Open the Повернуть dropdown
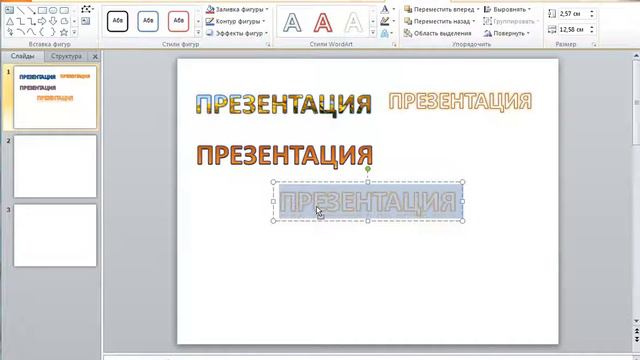Screen dimensions: 640x360 [x=507, y=33]
